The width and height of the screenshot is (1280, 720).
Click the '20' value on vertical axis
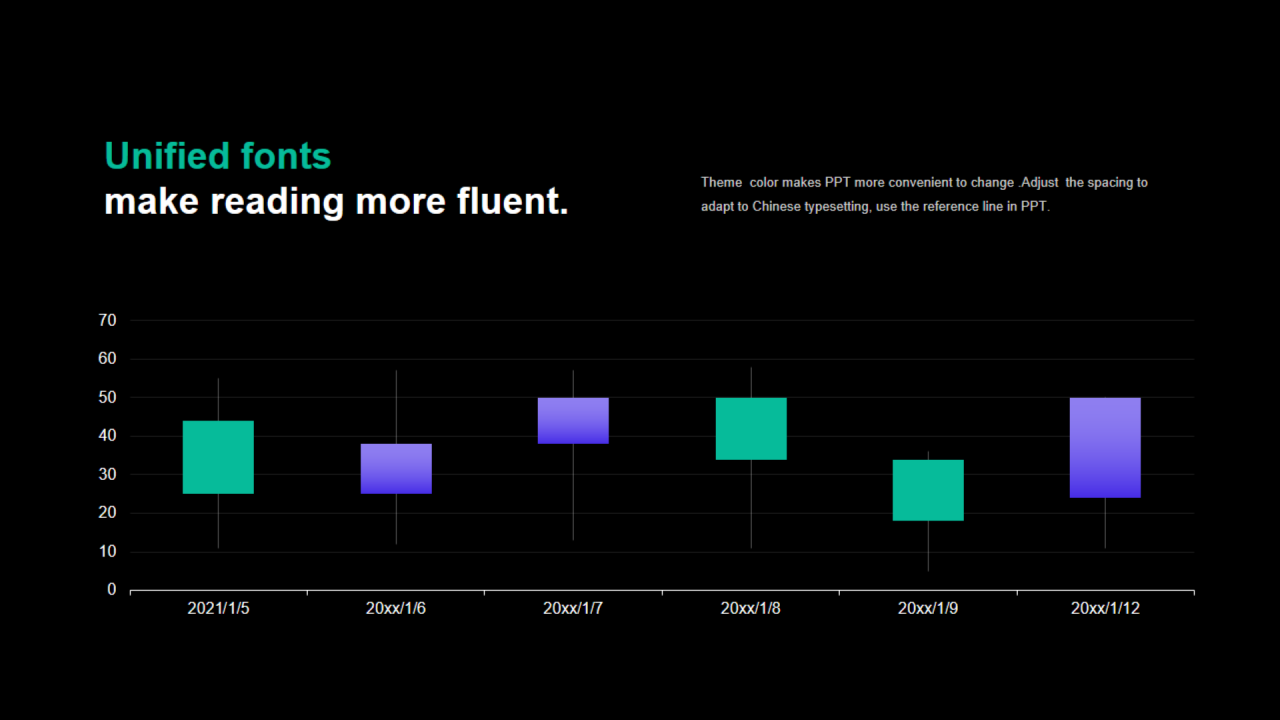click(108, 513)
